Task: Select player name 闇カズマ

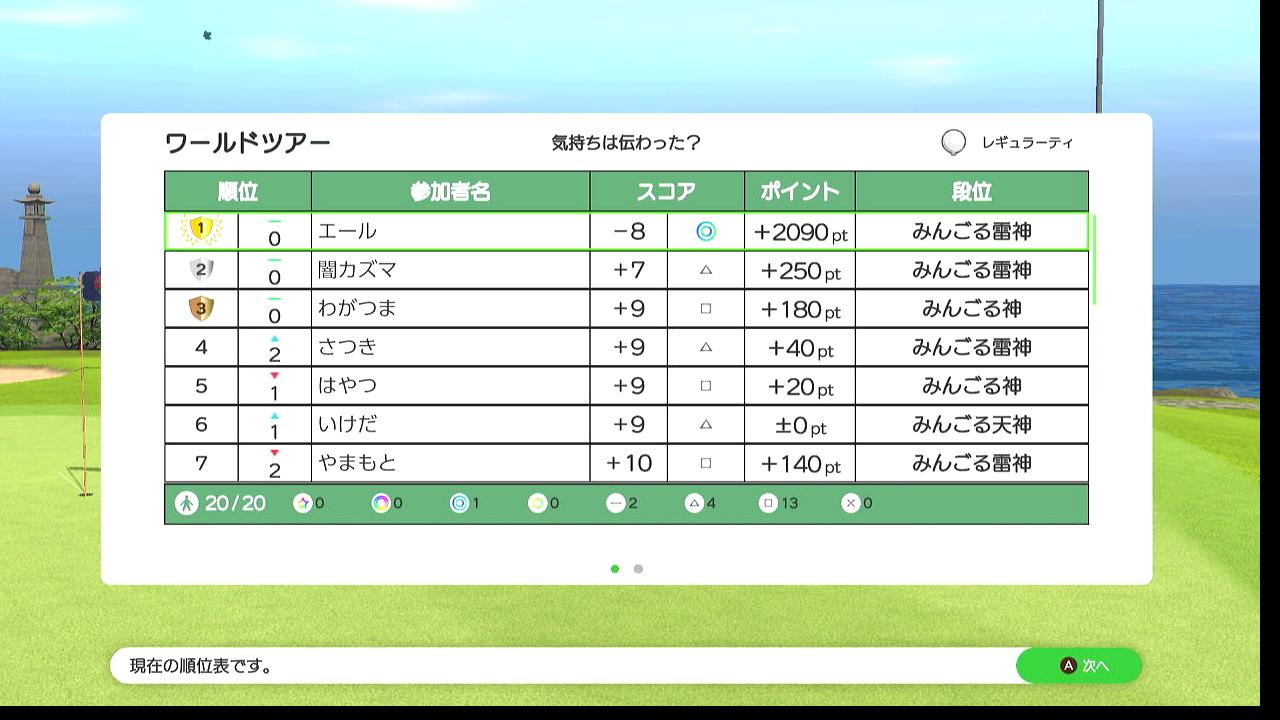Action: (358, 270)
